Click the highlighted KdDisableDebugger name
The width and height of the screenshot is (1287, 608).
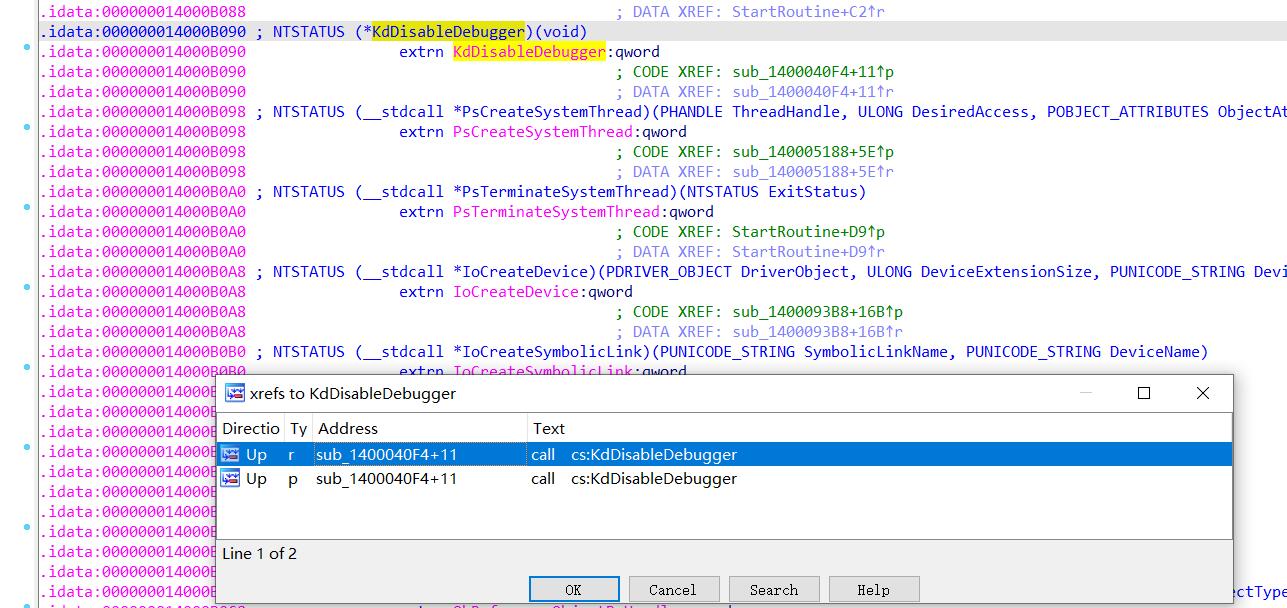pyautogui.click(x=530, y=51)
